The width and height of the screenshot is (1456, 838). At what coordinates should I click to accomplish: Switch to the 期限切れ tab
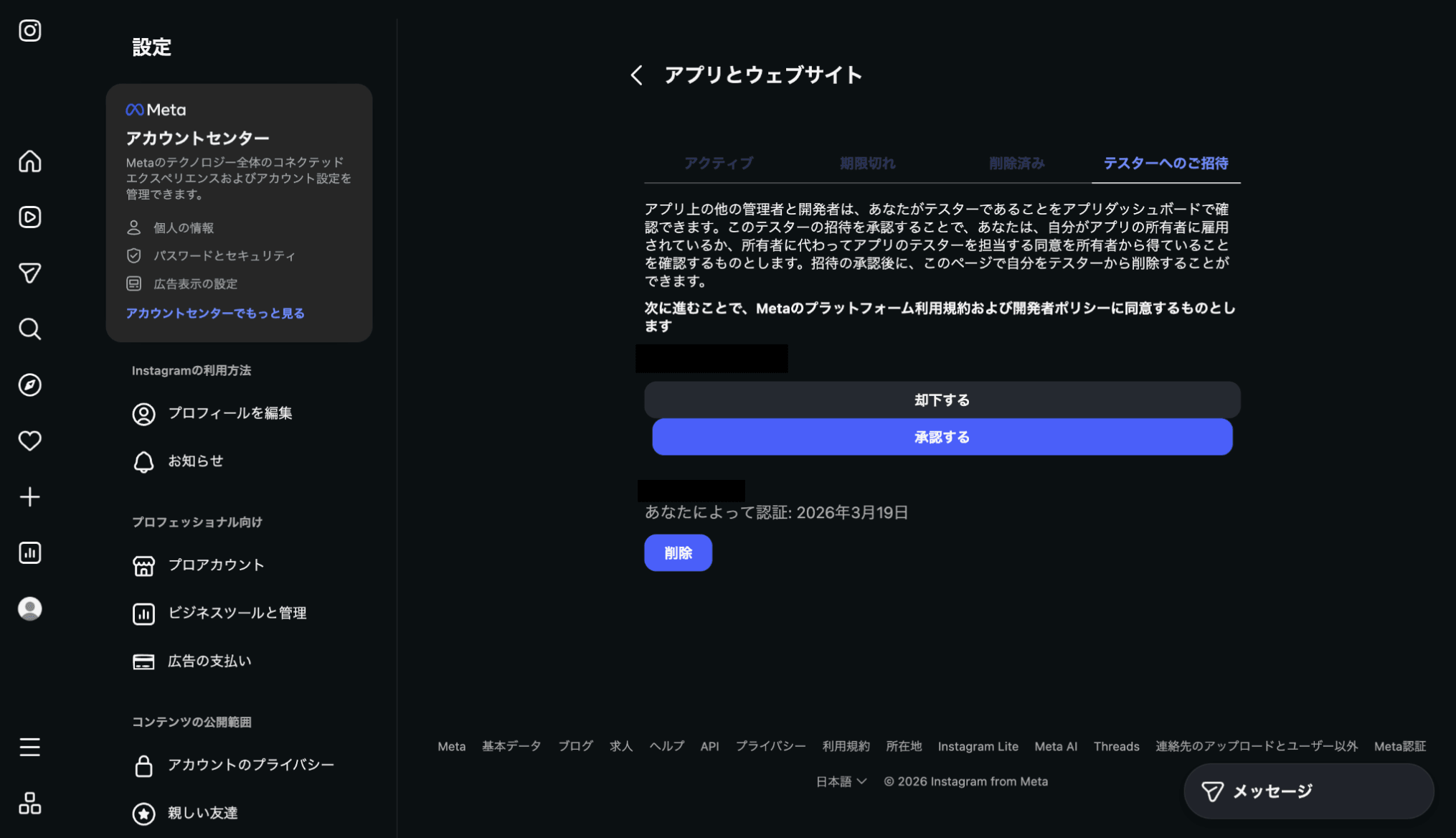[867, 164]
